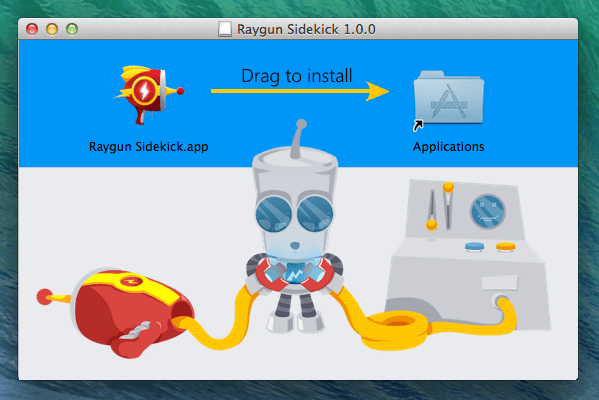Click the disk proxy icon in title bar
Screen dimensions: 599x400
225,29
